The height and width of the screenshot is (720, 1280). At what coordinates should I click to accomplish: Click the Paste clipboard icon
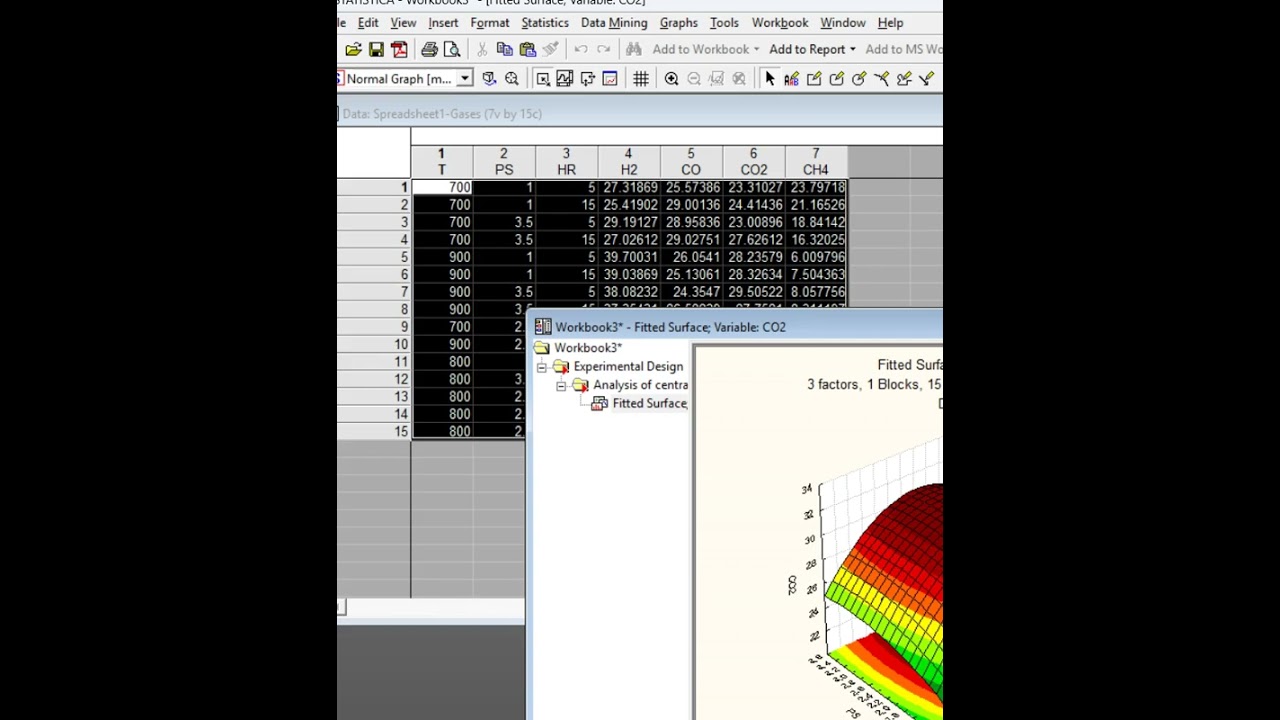pos(527,49)
